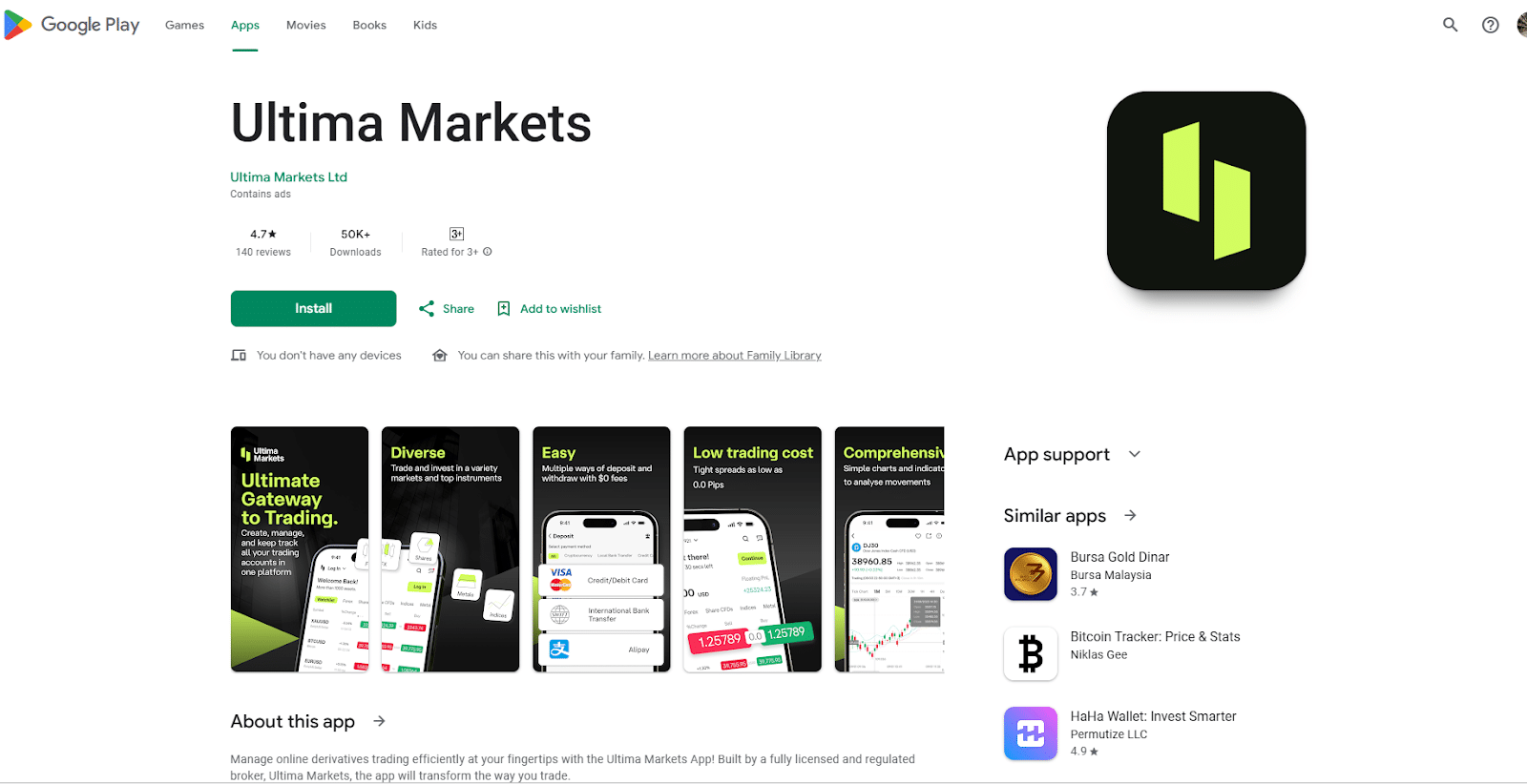Open the HaHa Wallet app icon
The width and height of the screenshot is (1527, 784).
pos(1031,733)
